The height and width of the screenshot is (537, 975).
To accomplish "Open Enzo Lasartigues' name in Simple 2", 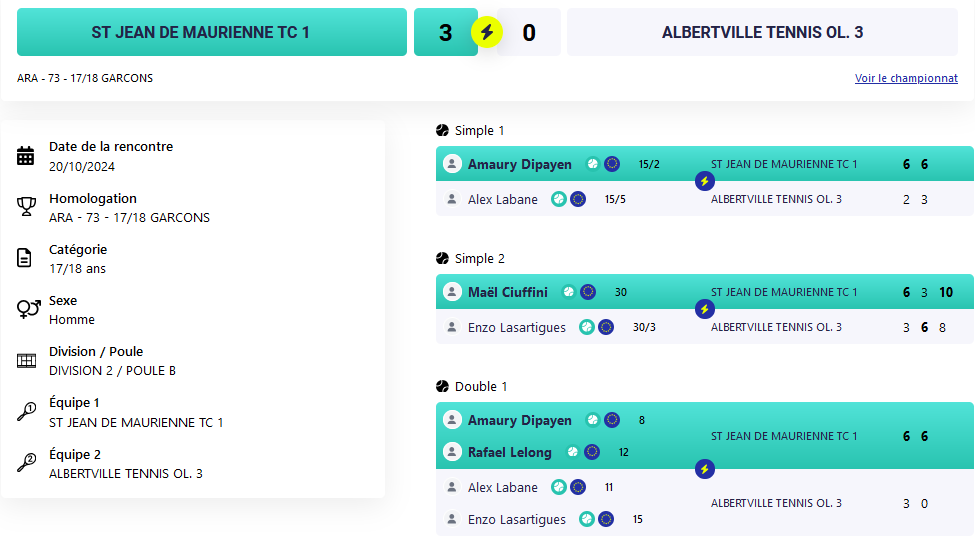I will tap(517, 328).
